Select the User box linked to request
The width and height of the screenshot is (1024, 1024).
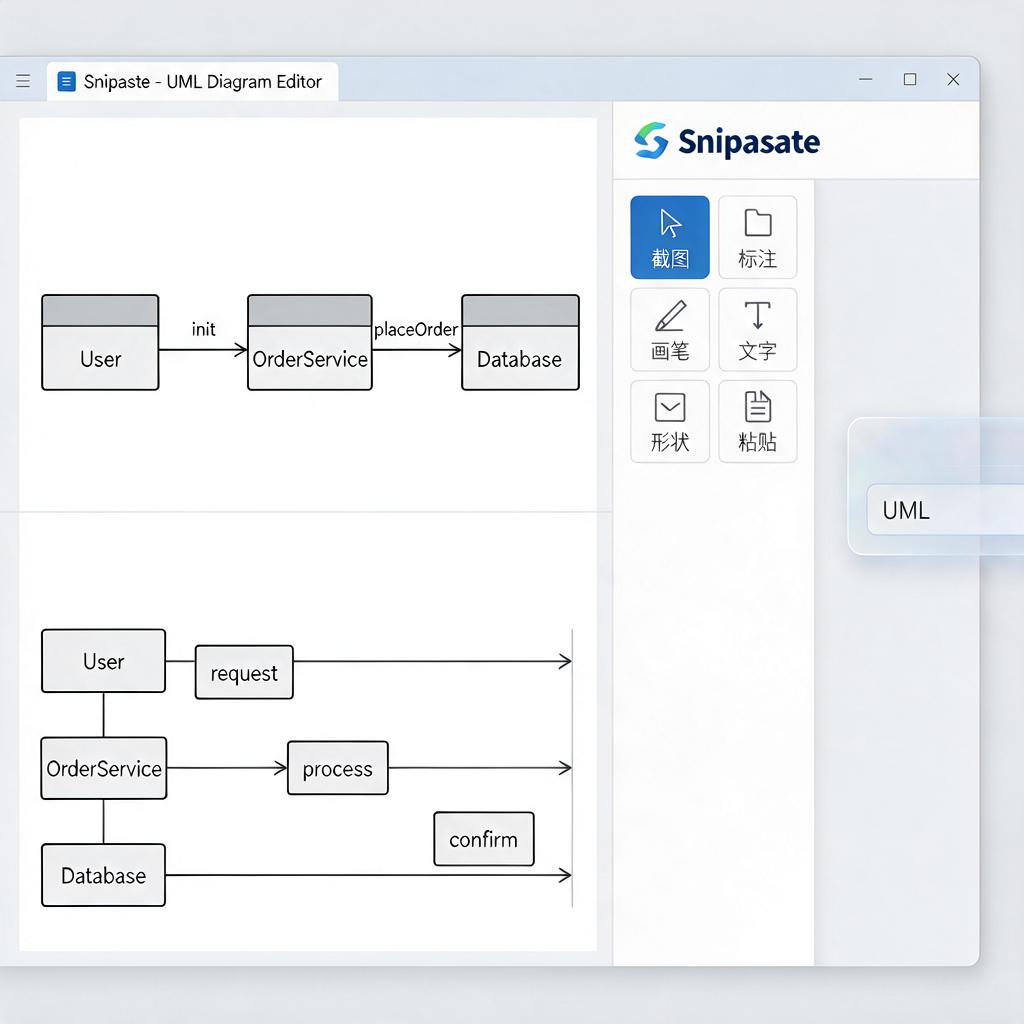[x=103, y=661]
